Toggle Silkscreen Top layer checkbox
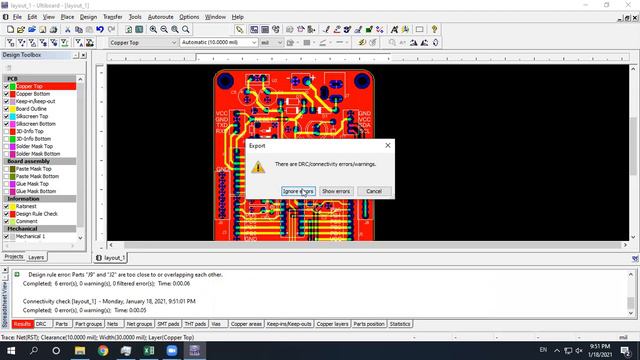This screenshot has height=360, width=640. (x=6, y=116)
